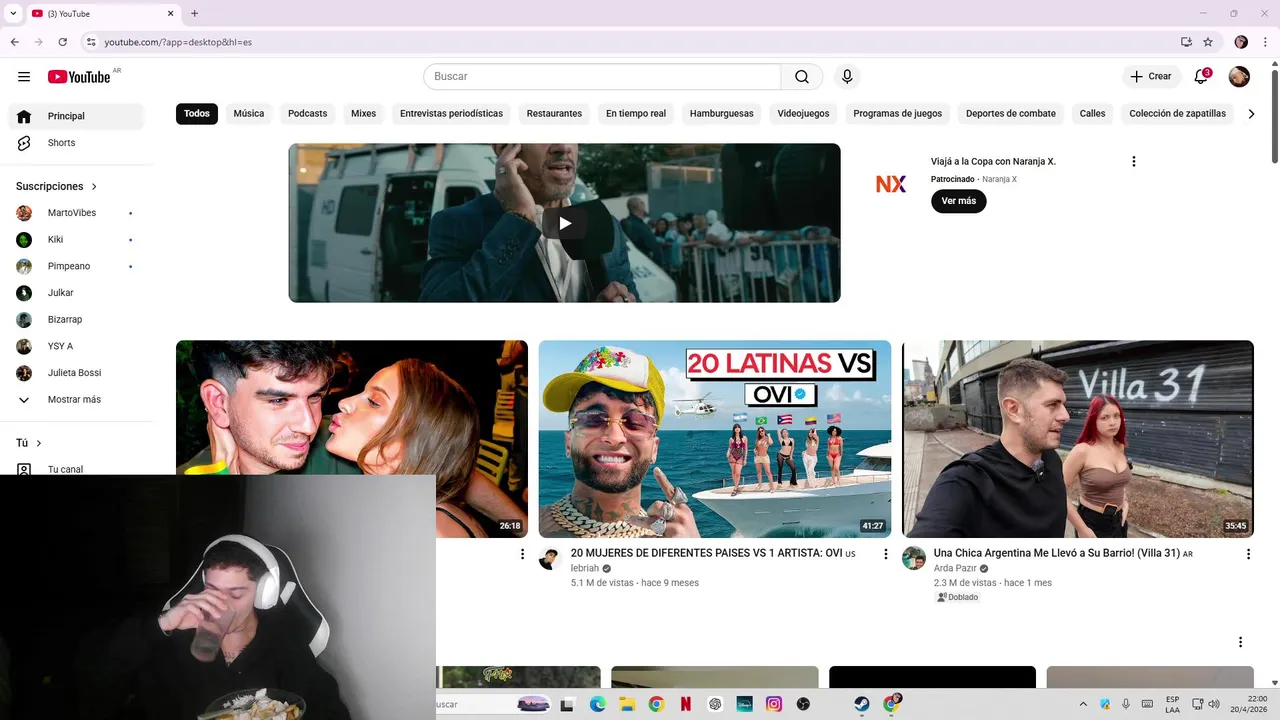Screen dimensions: 1280x720
Task: Open a new browser tab
Action: [x=194, y=13]
